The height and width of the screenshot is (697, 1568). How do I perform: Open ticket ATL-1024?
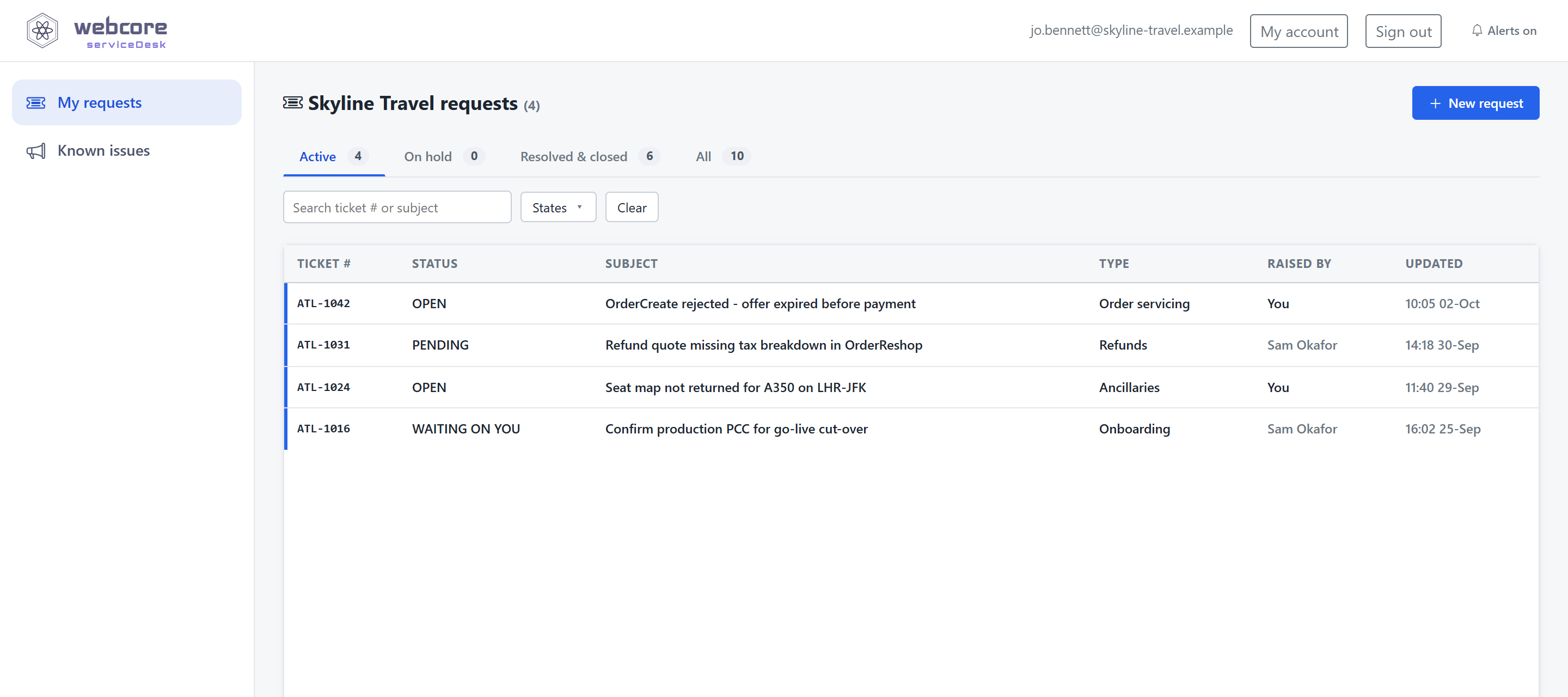323,388
